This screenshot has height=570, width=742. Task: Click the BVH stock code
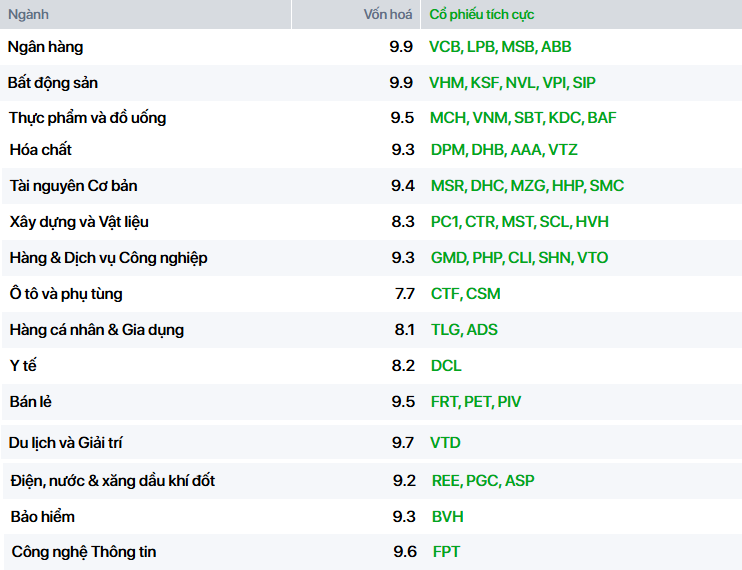click(x=447, y=517)
